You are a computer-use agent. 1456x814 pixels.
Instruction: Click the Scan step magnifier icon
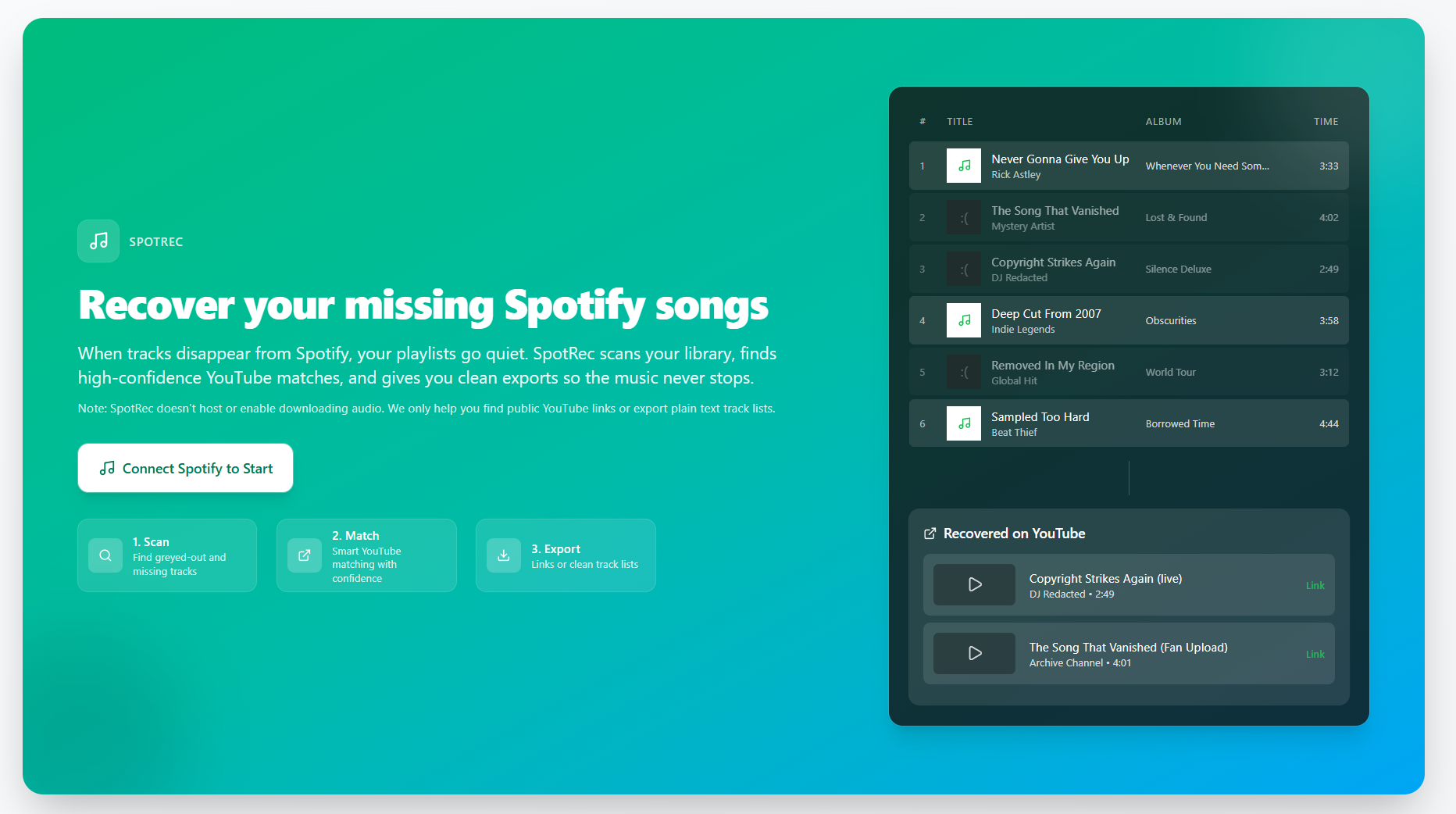pos(105,555)
